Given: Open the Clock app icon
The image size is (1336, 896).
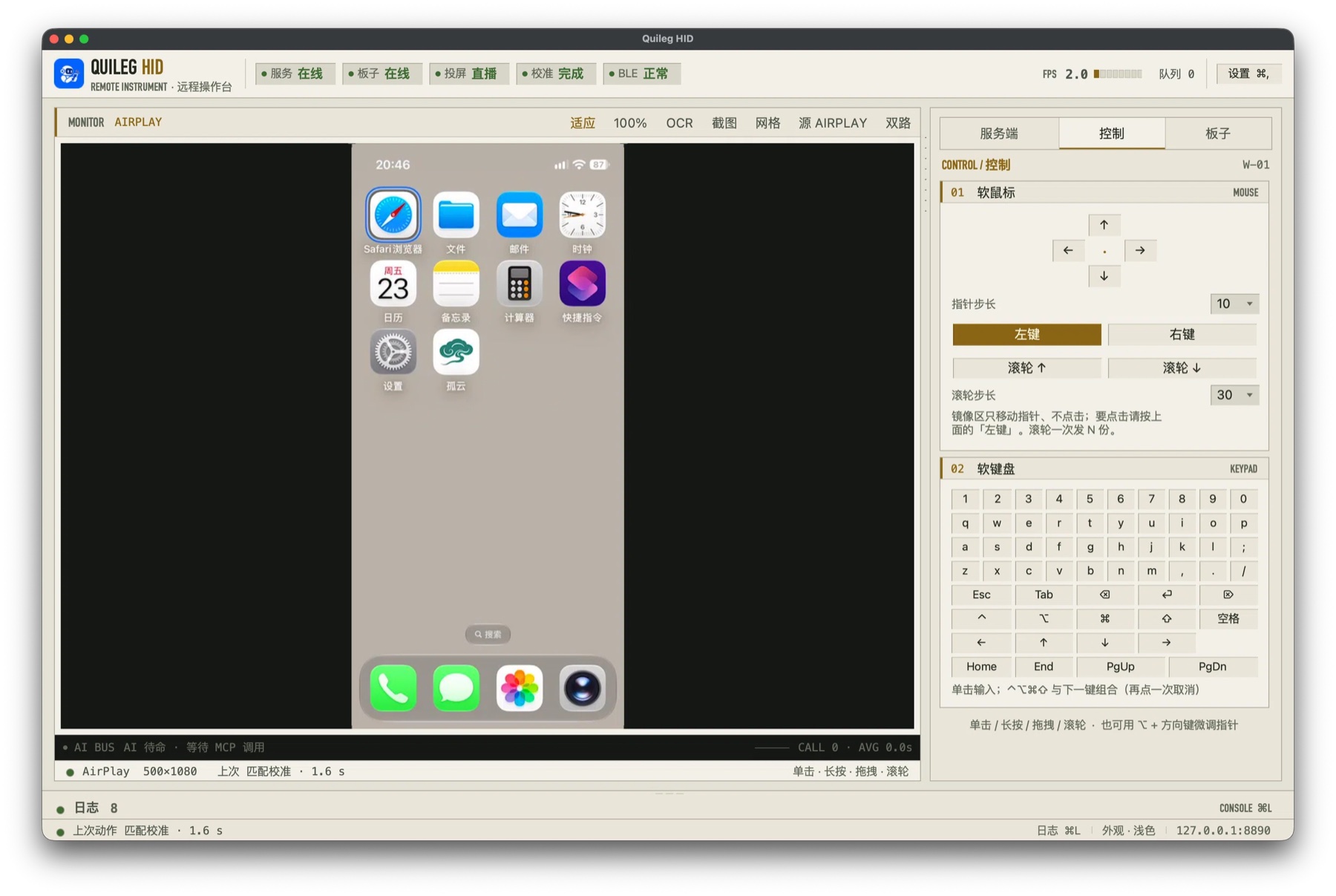Looking at the screenshot, I should 582,215.
